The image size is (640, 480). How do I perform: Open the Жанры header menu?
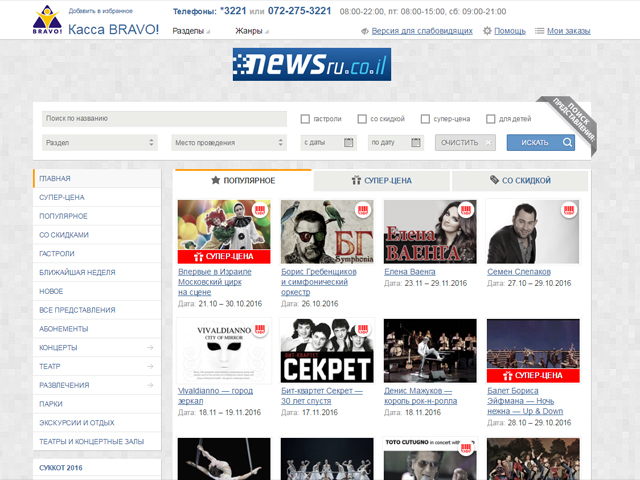(x=252, y=31)
